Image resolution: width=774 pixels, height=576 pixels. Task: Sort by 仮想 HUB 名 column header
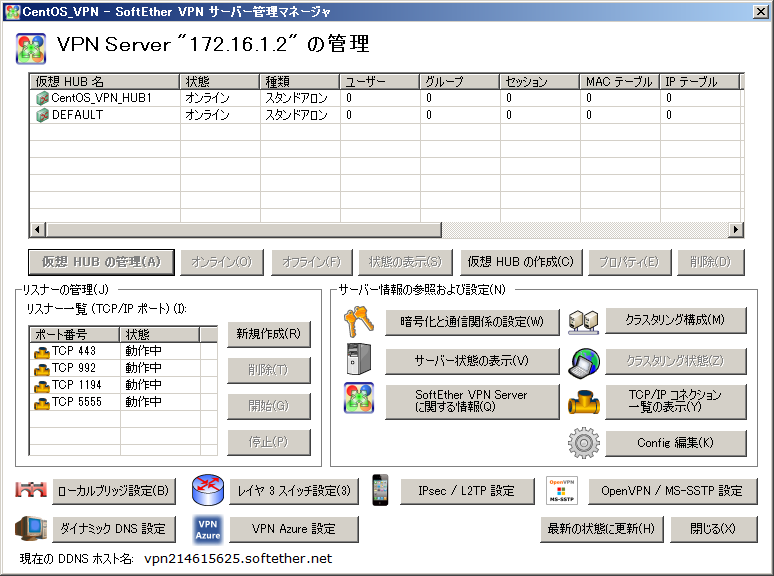[104, 81]
